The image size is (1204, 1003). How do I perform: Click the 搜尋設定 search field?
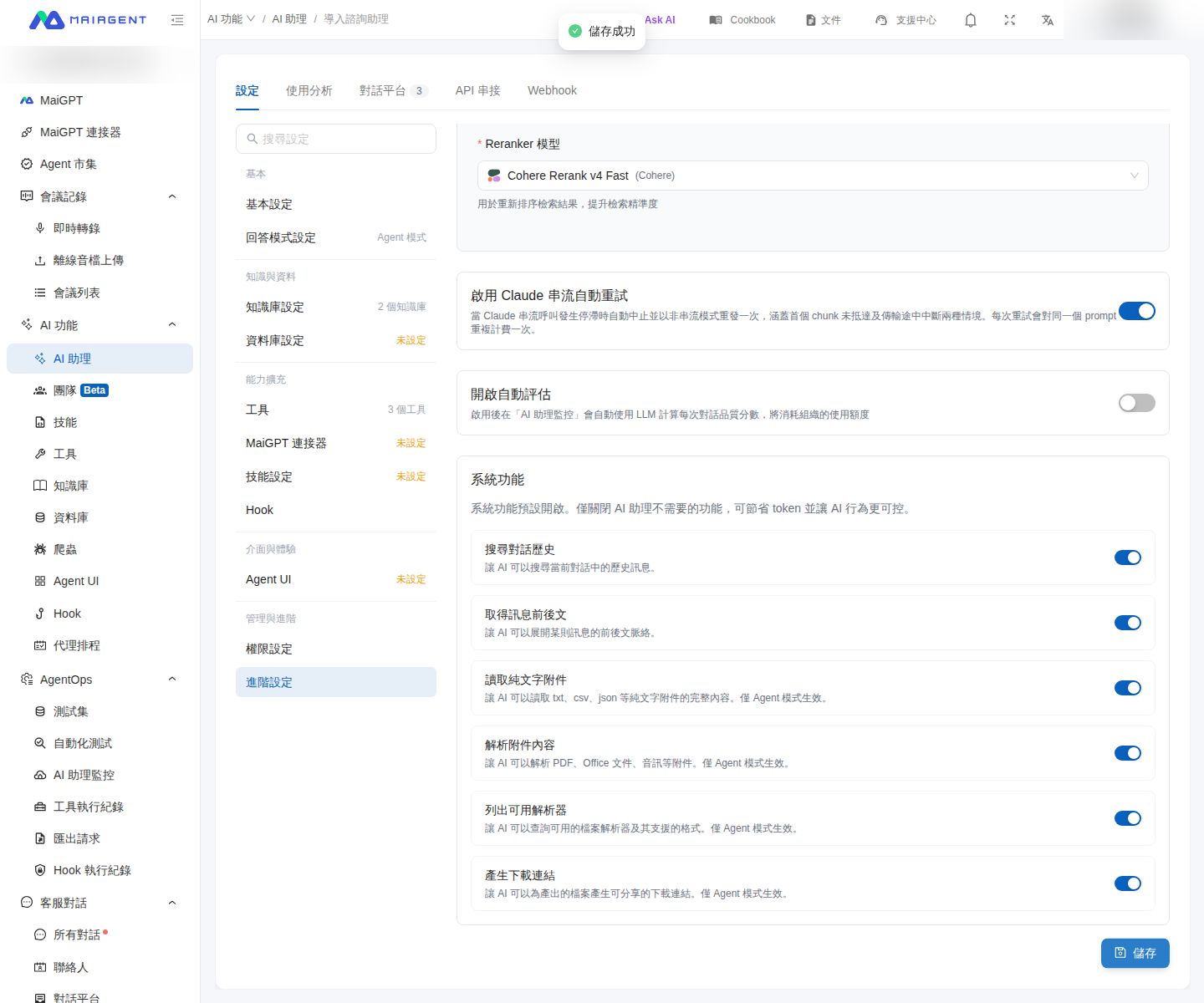tap(336, 139)
